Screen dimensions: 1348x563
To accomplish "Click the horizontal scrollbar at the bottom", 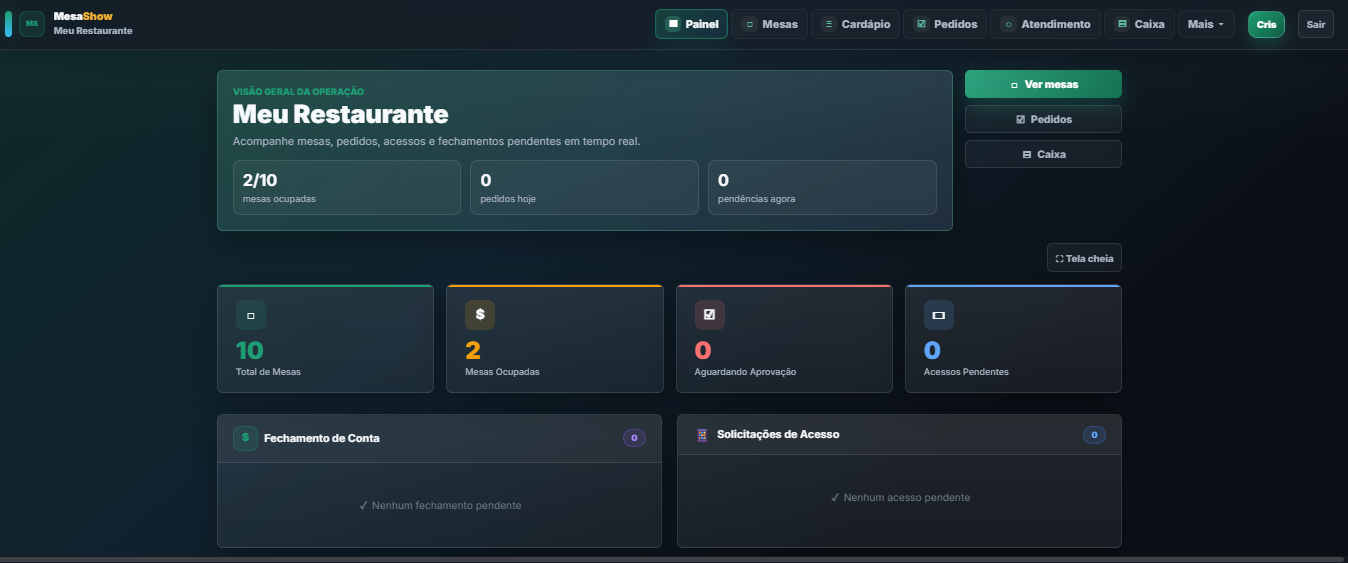I will pyautogui.click(x=670, y=559).
